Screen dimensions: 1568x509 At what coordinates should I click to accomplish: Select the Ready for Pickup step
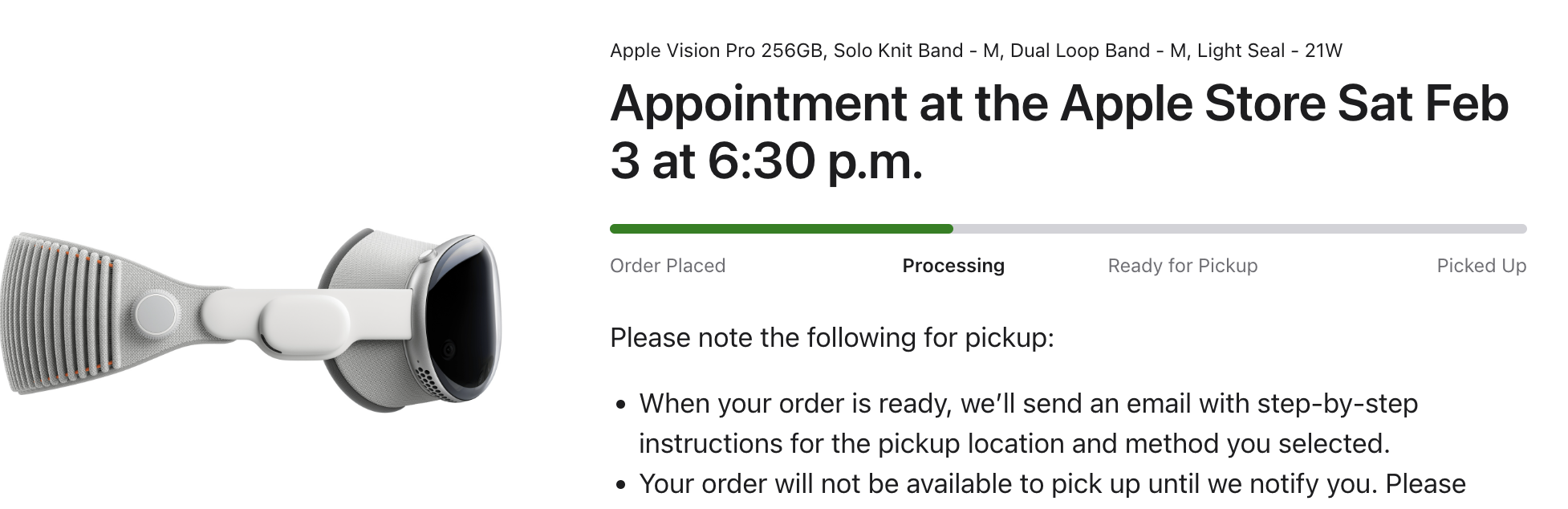(1183, 266)
